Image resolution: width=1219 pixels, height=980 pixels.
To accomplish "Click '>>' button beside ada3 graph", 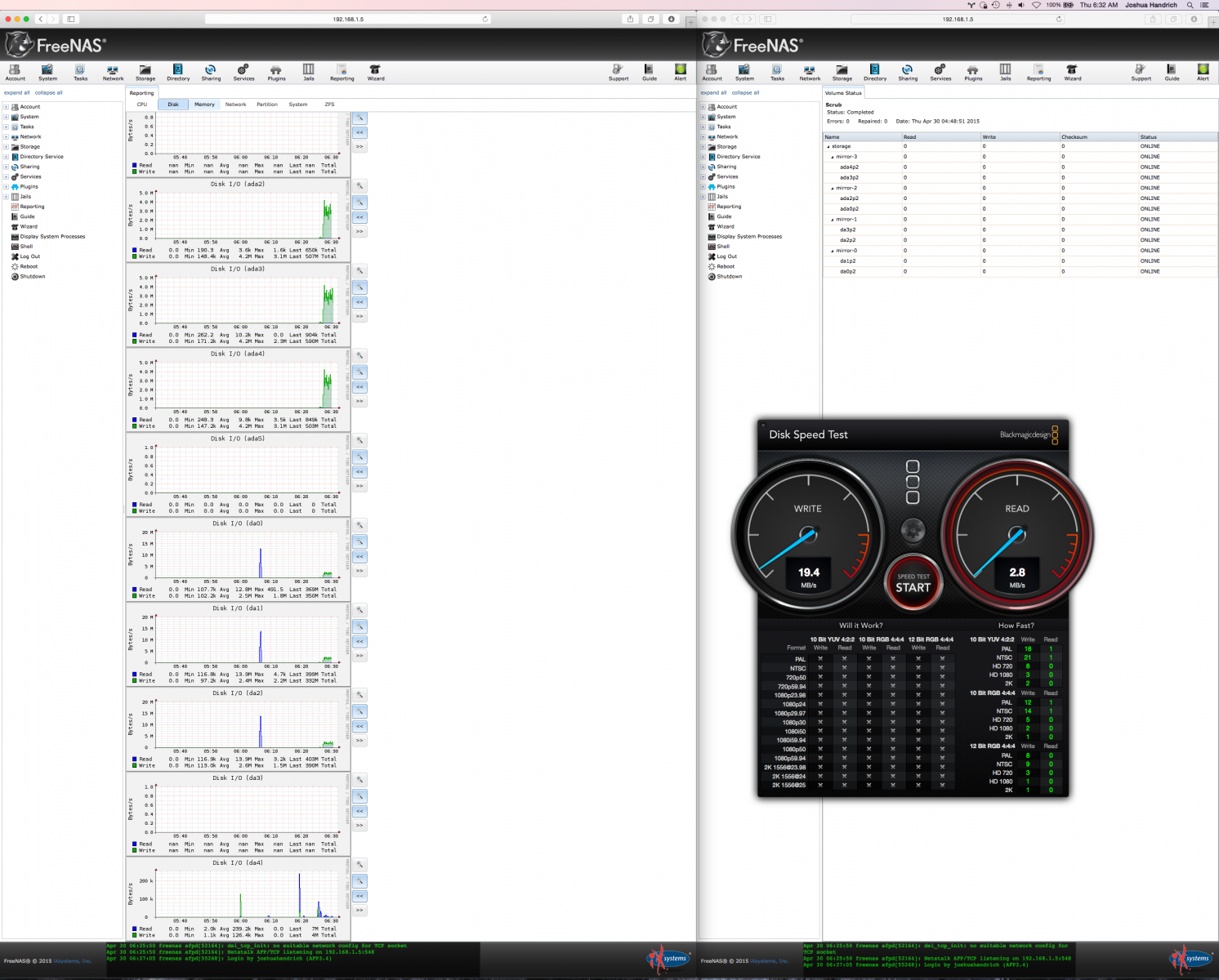I will coord(359,317).
